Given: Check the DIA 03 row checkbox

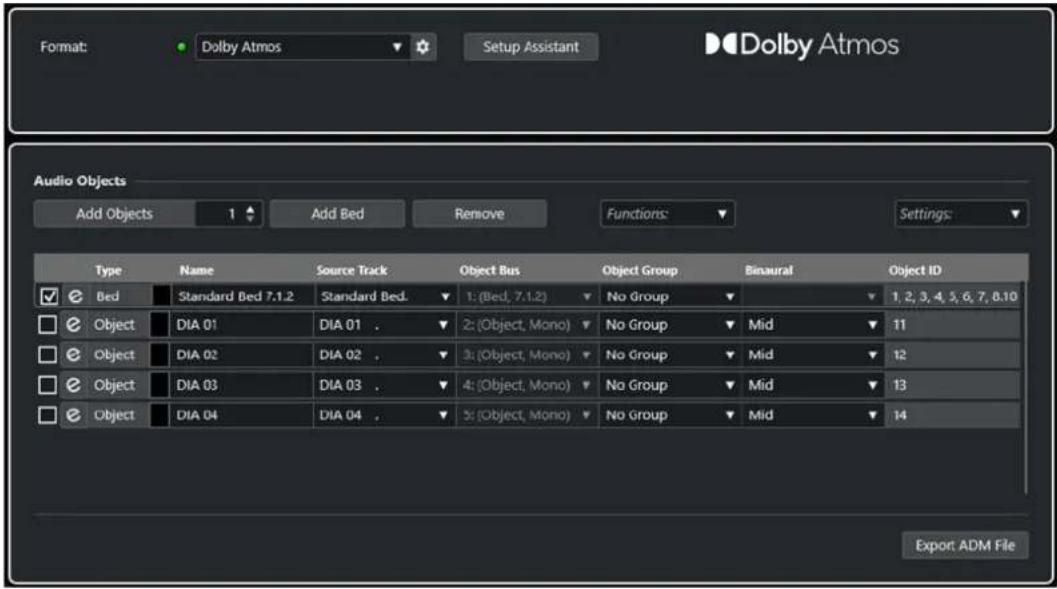Looking at the screenshot, I should (47, 385).
